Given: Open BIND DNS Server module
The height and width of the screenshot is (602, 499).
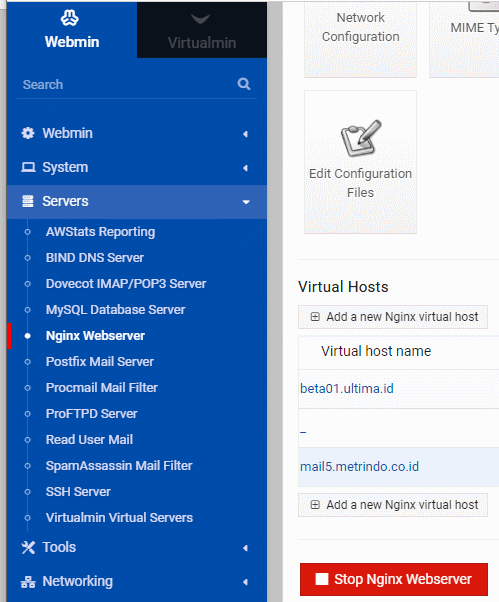Looking at the screenshot, I should (94, 258).
